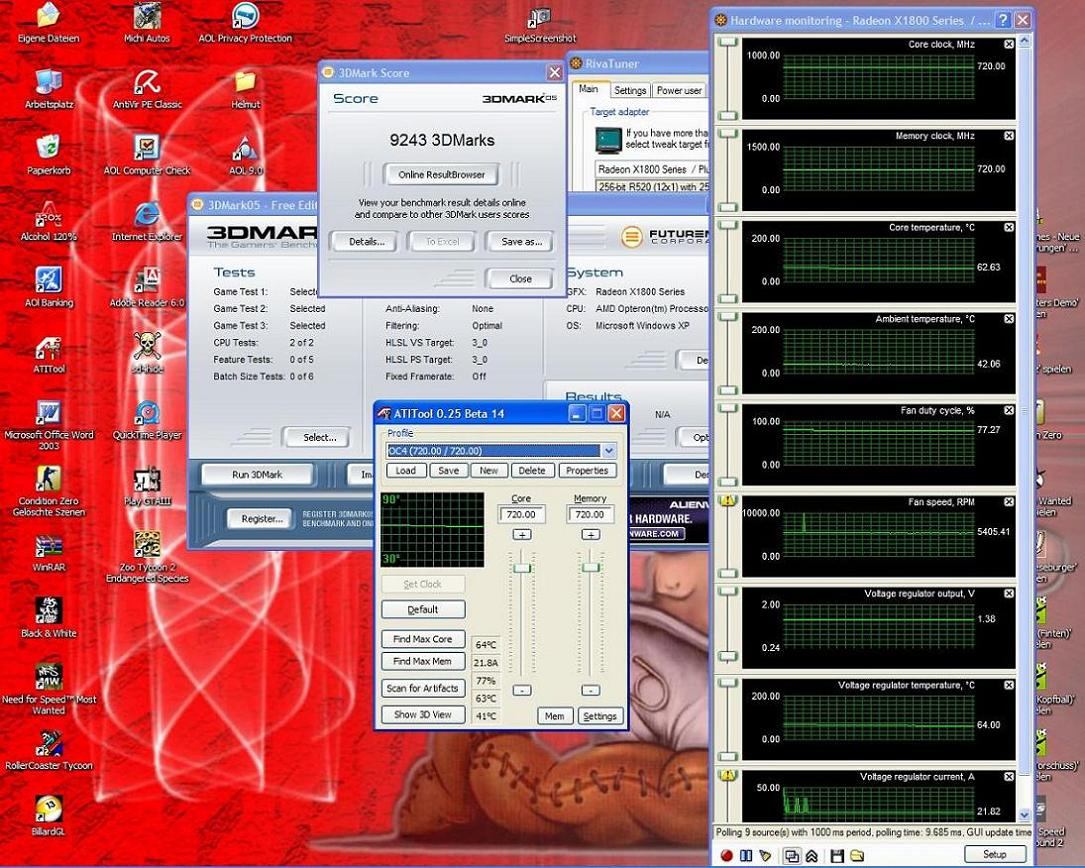
Task: Click the double up-arrow chevrons icon
Action: pyautogui.click(x=812, y=856)
